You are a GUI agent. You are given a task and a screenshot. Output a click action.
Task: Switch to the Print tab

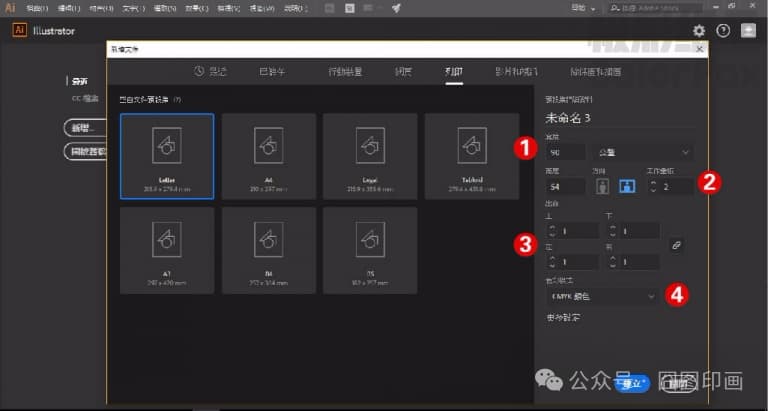454,72
